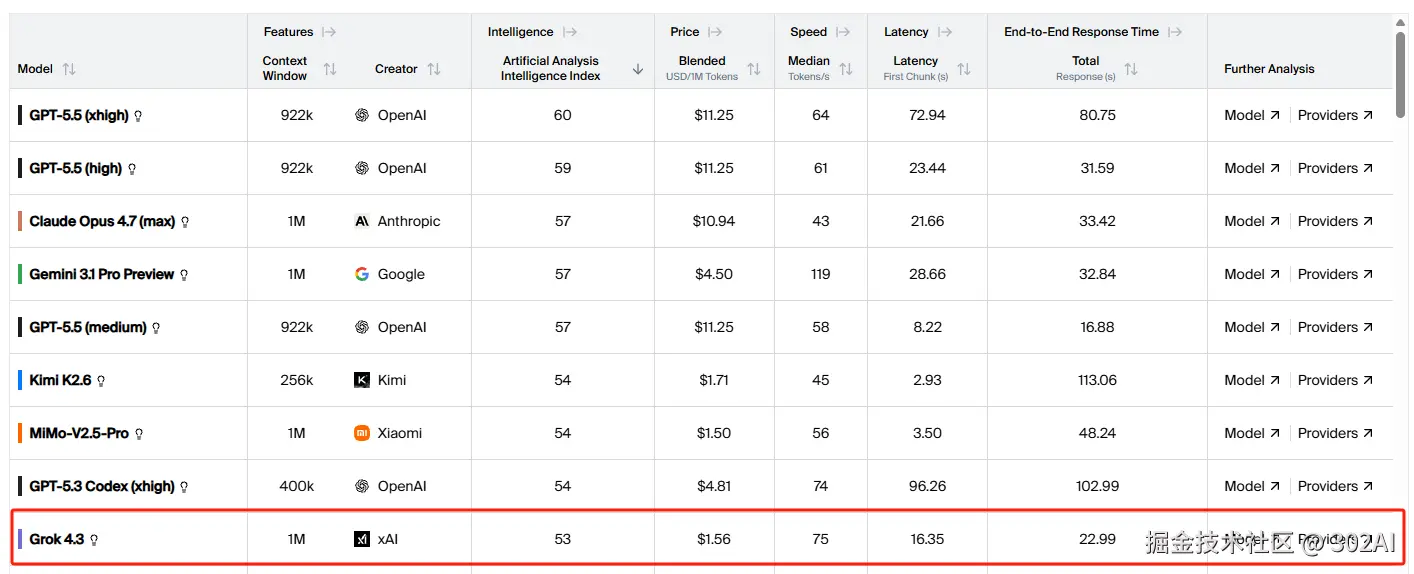Sort table by Model name

(69, 69)
